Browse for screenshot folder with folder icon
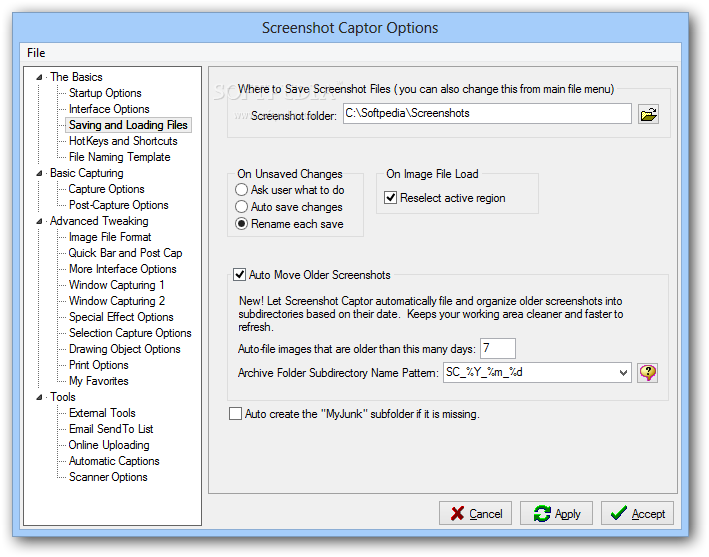Viewport: 709px width, 557px height. click(x=648, y=114)
